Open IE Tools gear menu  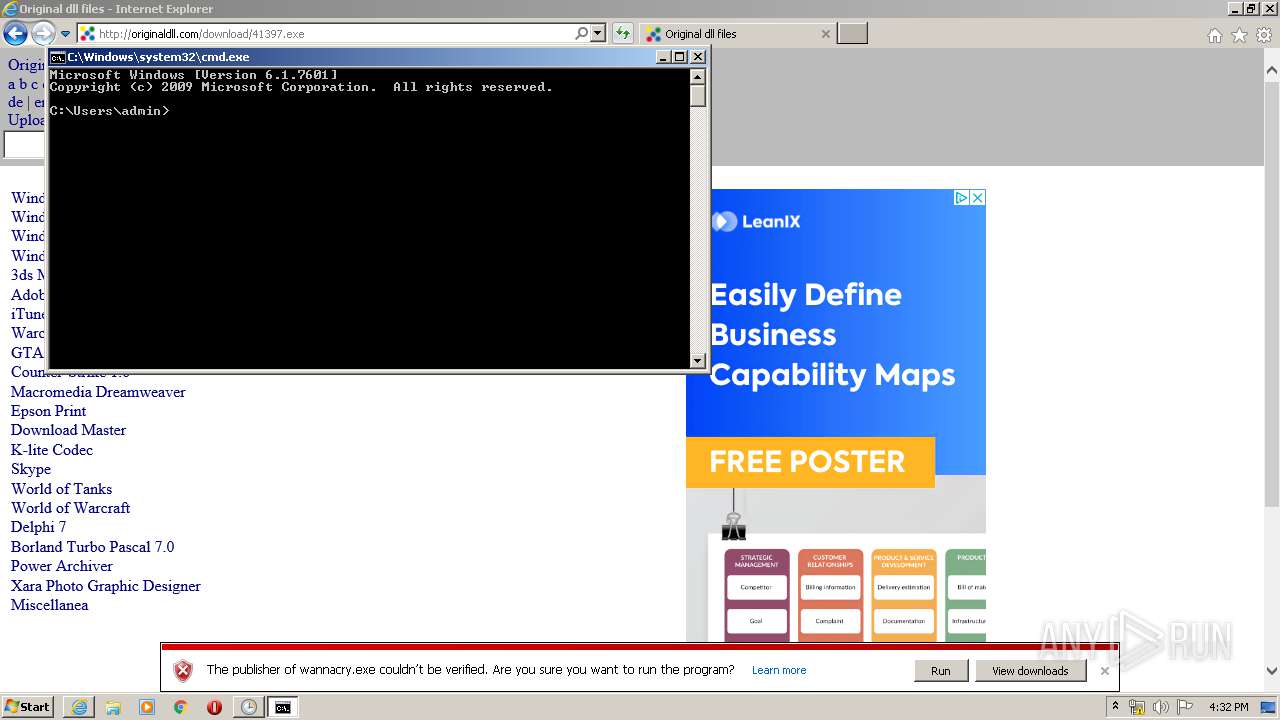pyautogui.click(x=1264, y=35)
